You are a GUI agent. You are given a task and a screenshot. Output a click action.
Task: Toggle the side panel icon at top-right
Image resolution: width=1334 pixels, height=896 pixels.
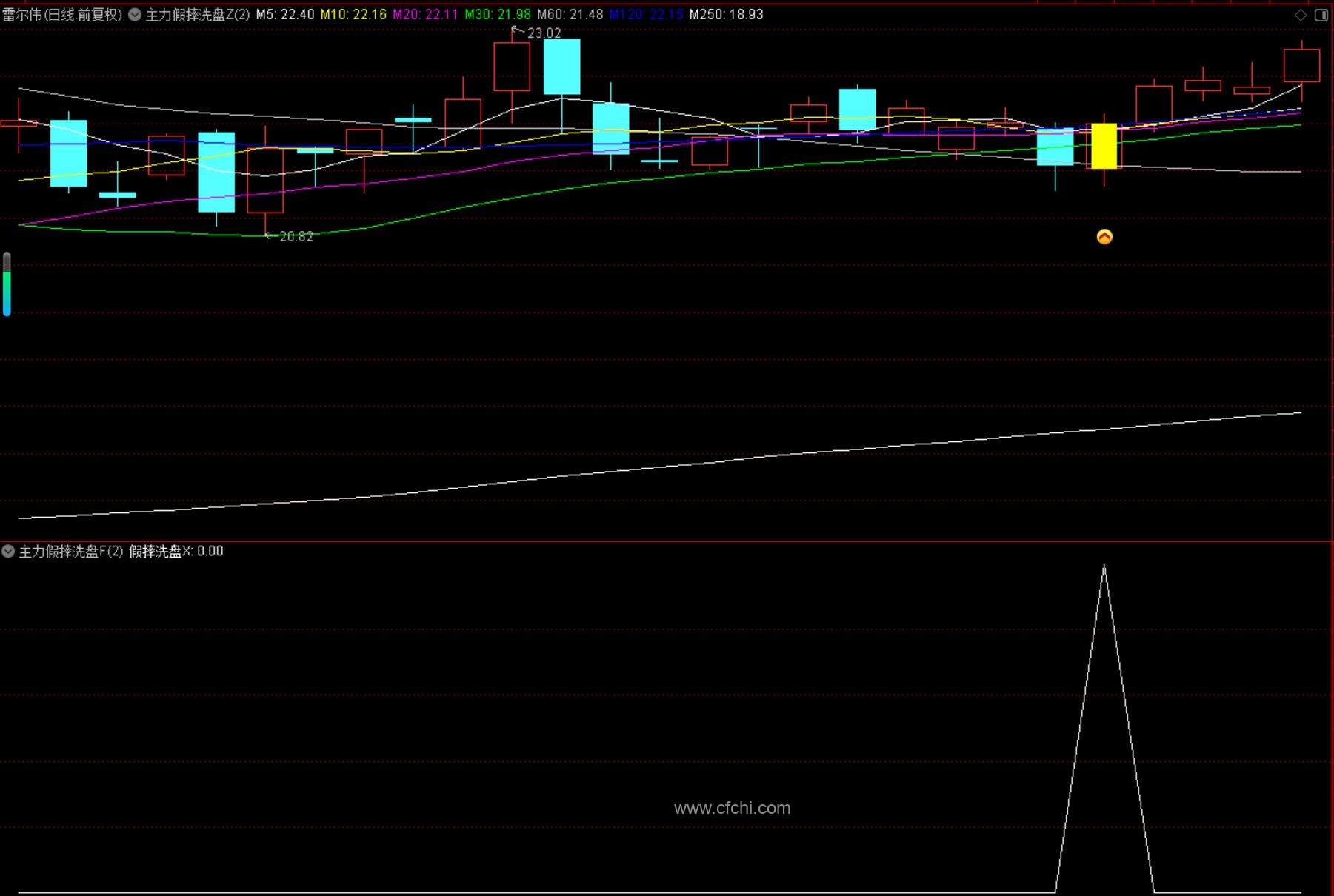click(1321, 15)
